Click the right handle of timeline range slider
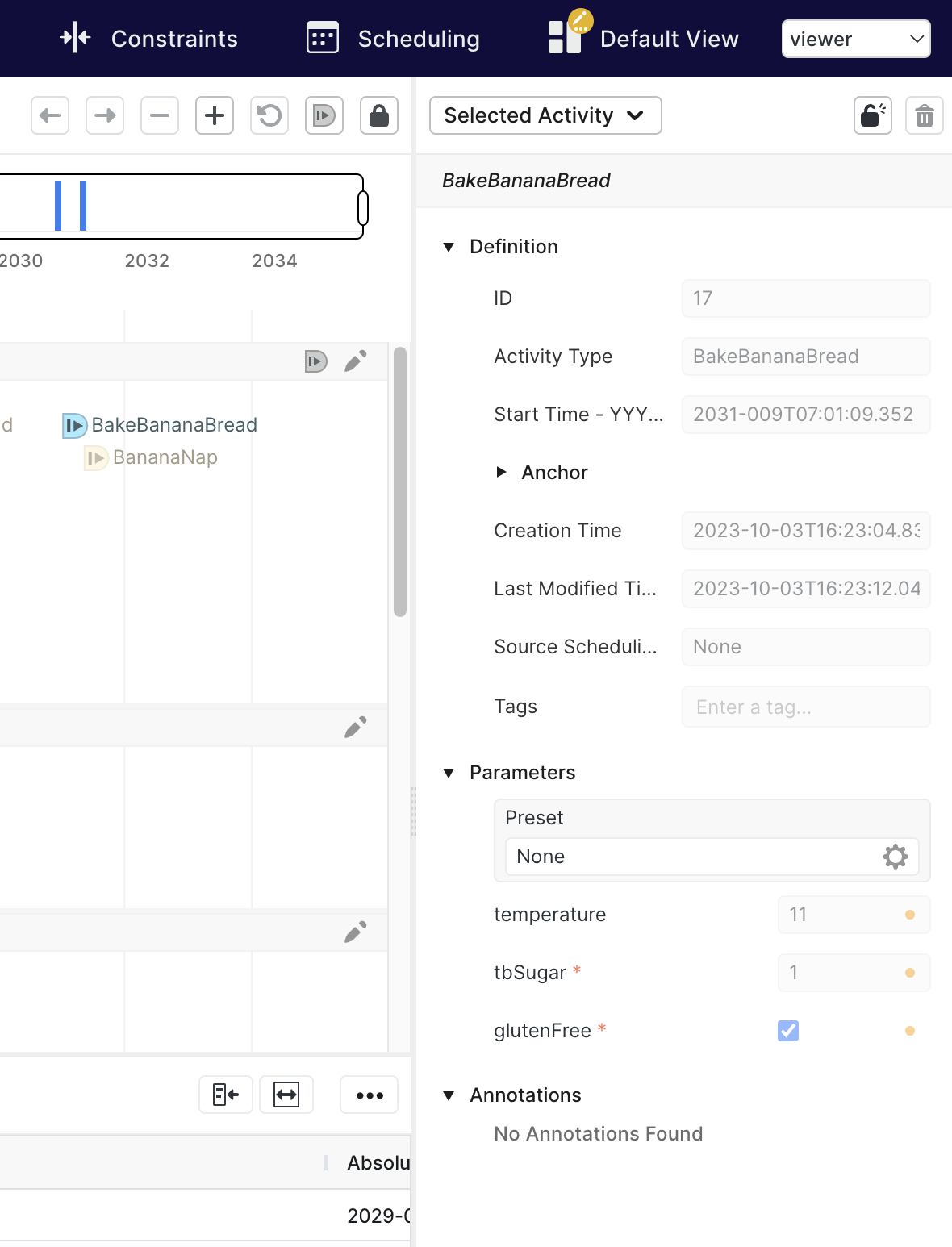This screenshot has height=1247, width=952. (x=363, y=208)
